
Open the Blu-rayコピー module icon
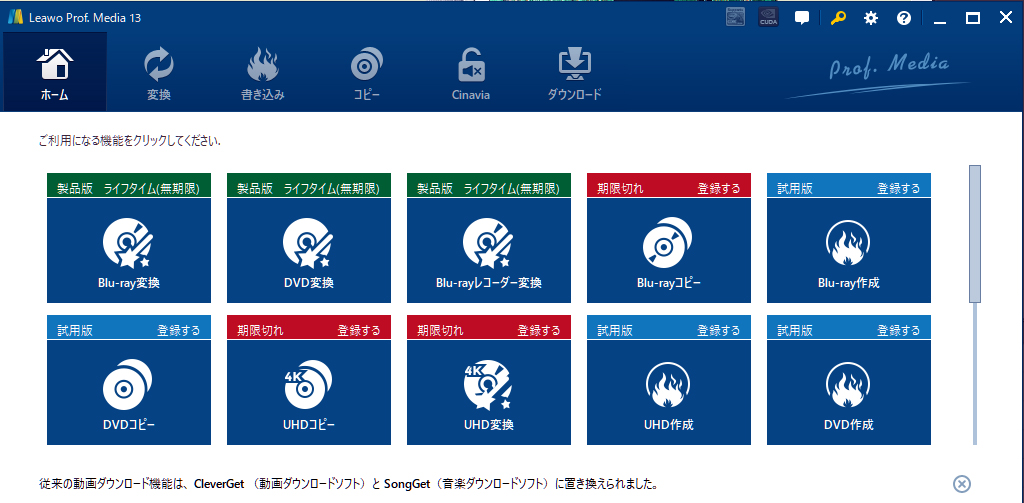(x=669, y=244)
